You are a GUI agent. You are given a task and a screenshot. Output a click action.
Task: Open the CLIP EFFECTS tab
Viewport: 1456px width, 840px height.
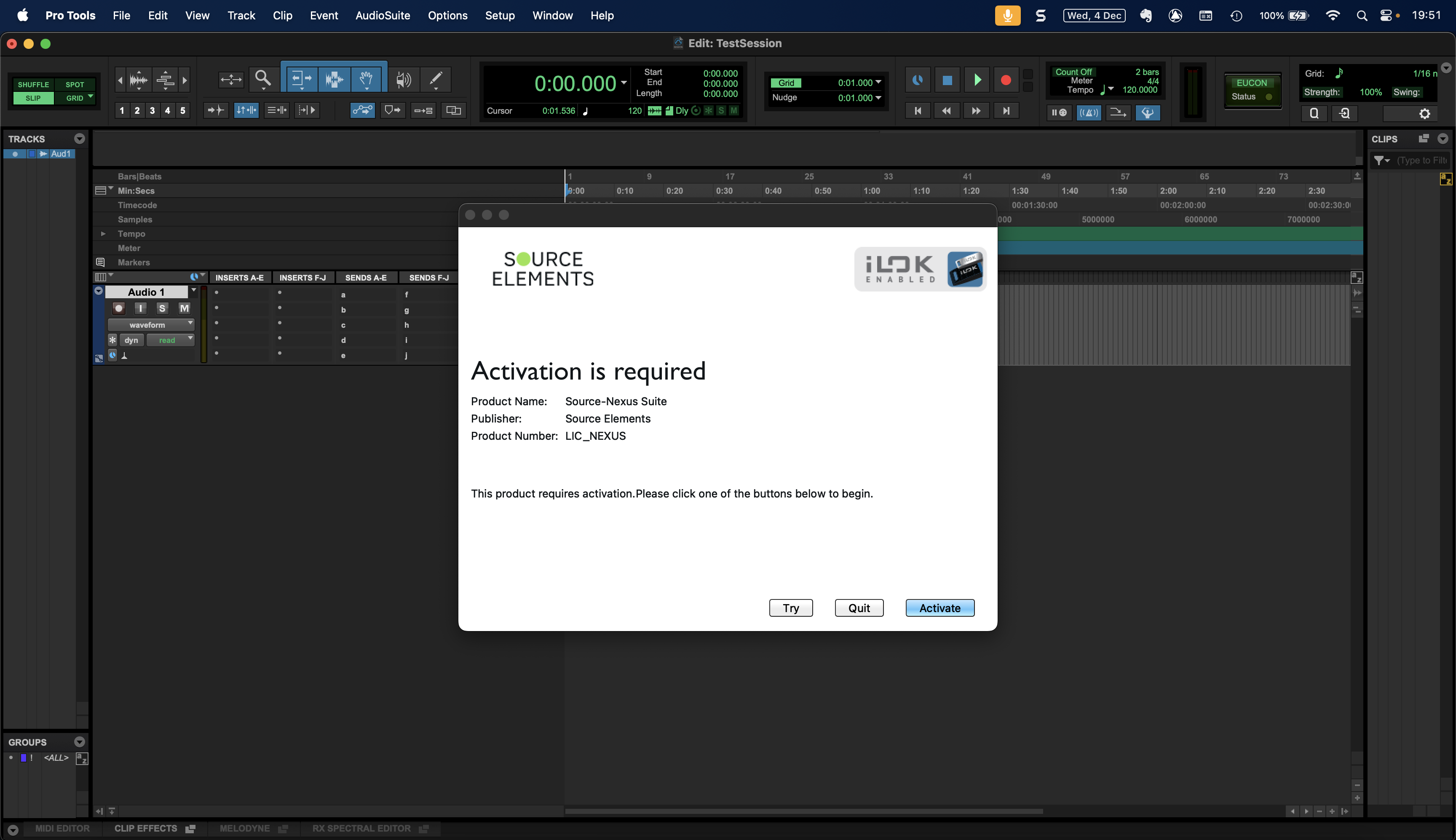(x=146, y=828)
